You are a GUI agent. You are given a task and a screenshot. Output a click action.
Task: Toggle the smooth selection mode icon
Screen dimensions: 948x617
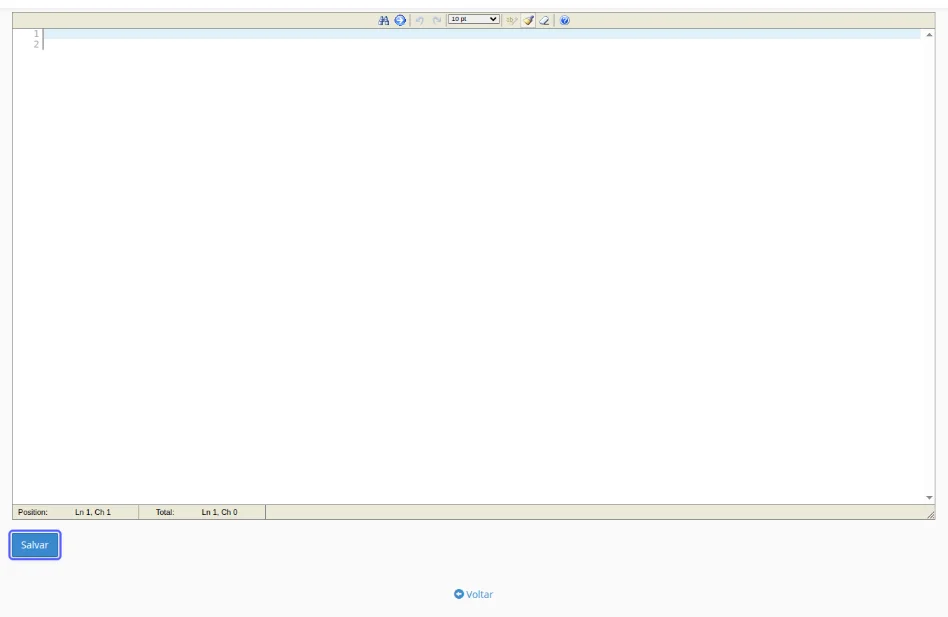(x=511, y=21)
